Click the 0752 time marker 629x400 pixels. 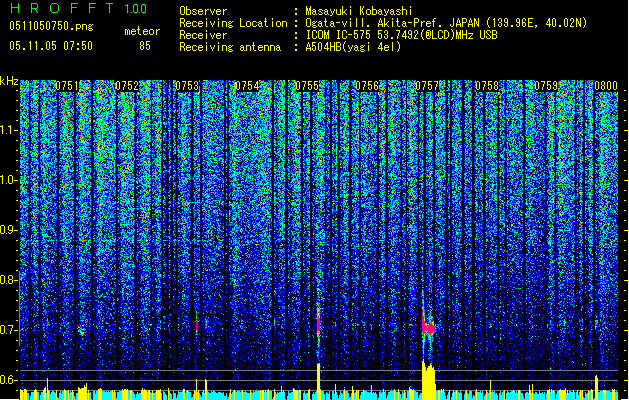click(x=127, y=86)
